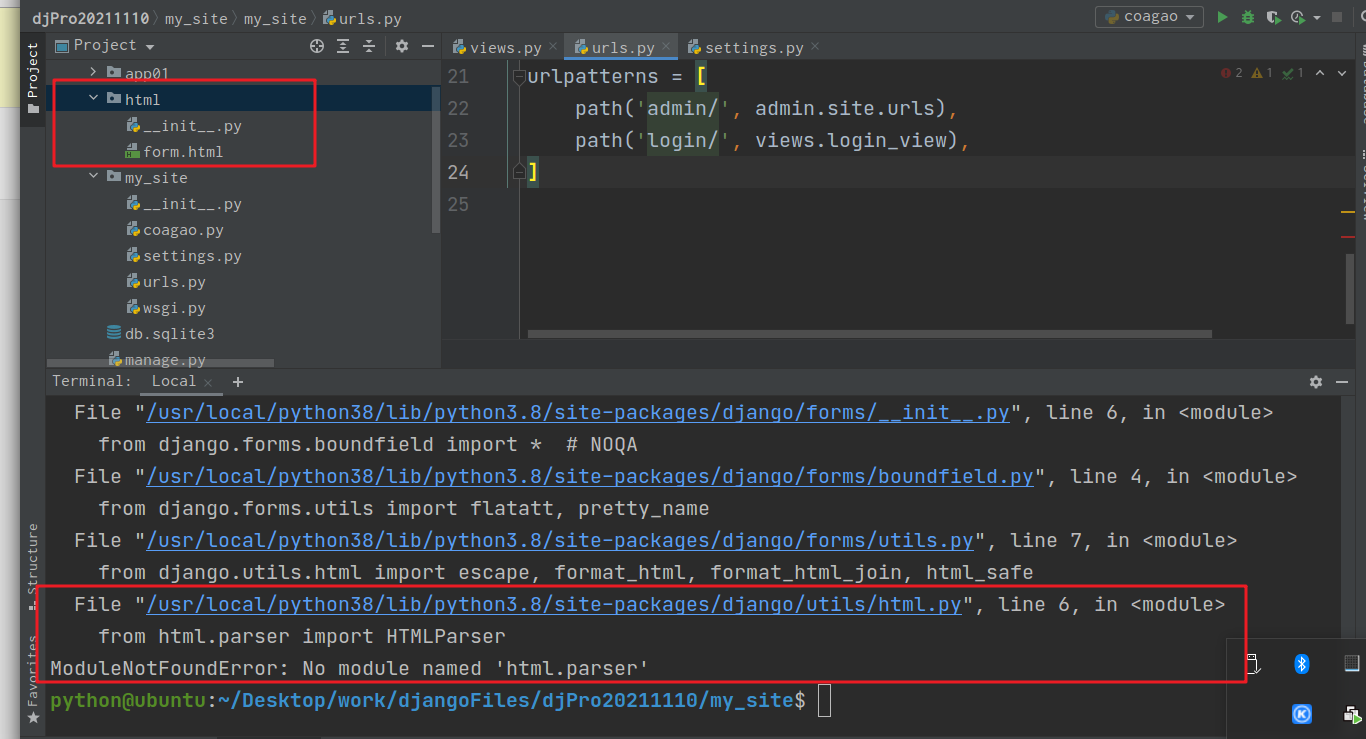Hide the Project tool window
The image size is (1366, 739).
(428, 46)
